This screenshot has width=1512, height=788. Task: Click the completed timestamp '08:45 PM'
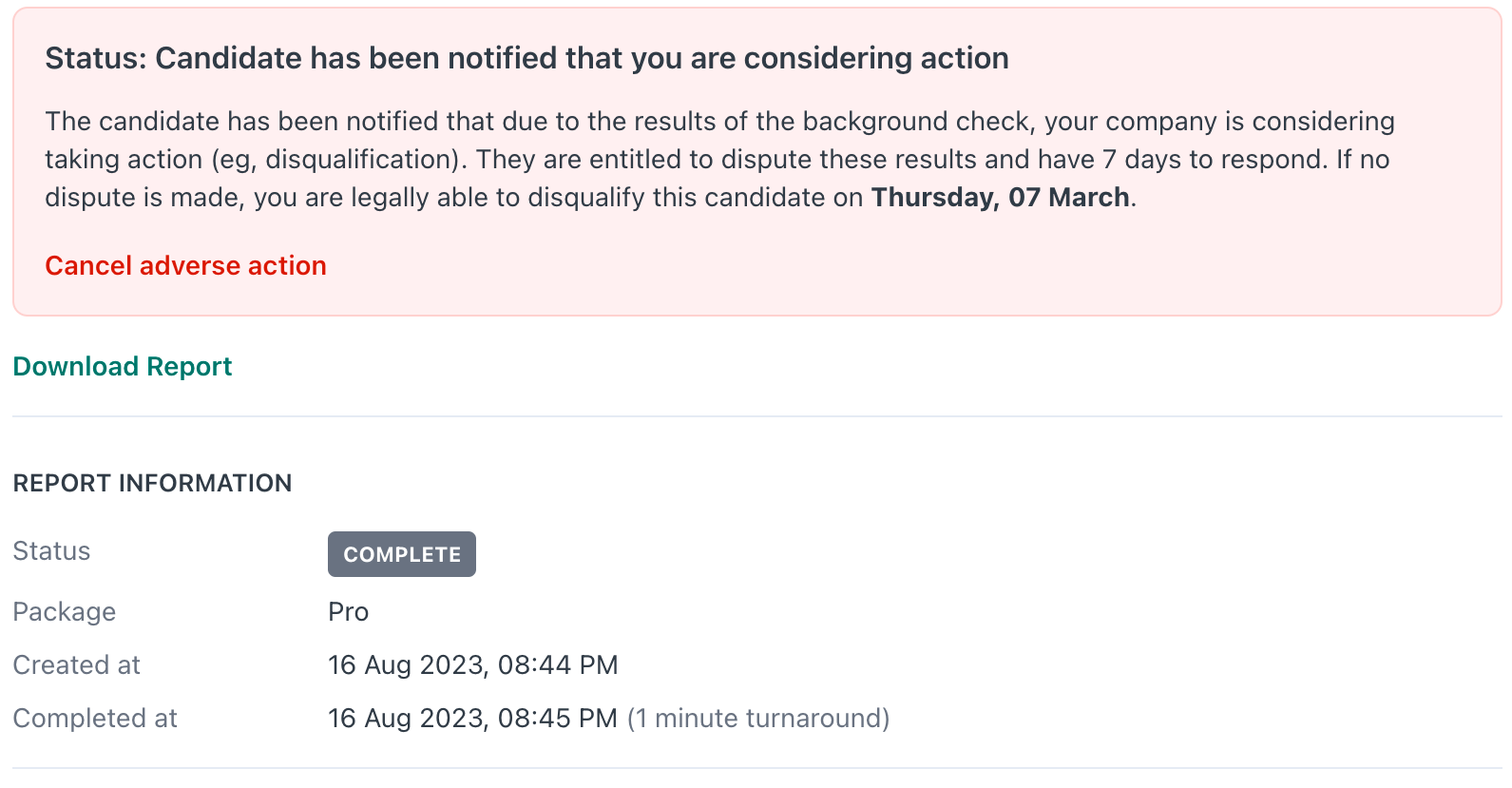558,719
